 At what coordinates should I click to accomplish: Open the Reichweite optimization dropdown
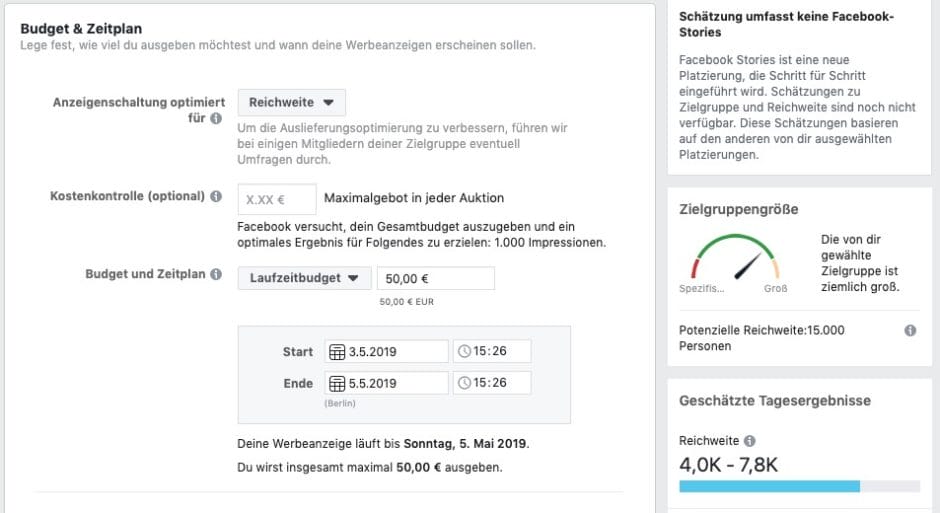click(291, 102)
